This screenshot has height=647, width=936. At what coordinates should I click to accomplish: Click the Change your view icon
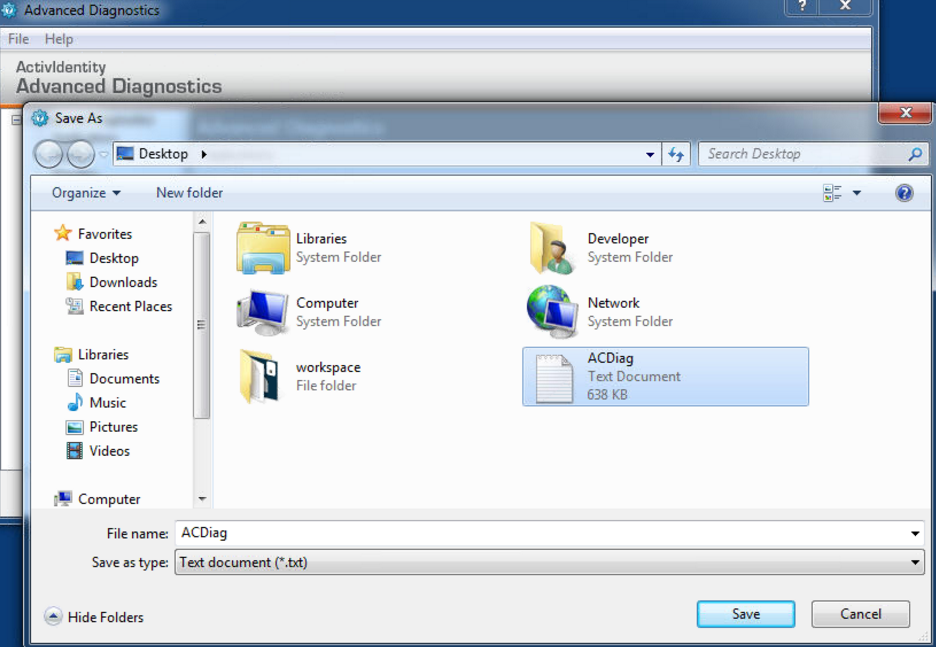pos(832,193)
